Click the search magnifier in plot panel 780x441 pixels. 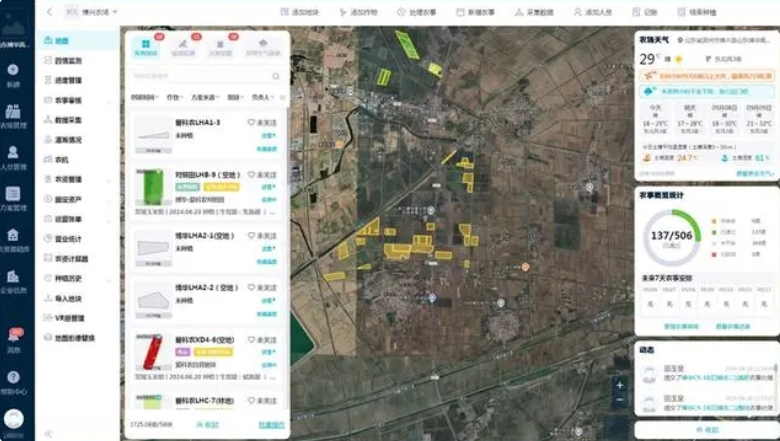tap(276, 76)
